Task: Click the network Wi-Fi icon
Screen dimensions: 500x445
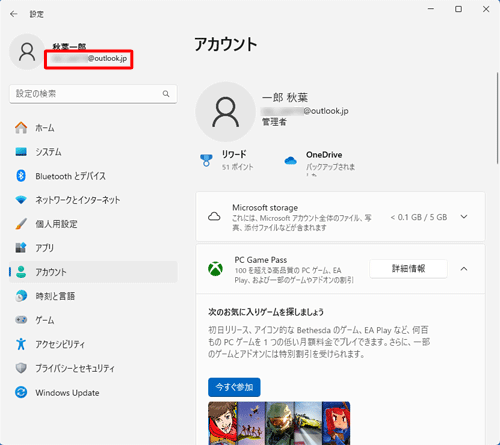Action: [x=21, y=200]
